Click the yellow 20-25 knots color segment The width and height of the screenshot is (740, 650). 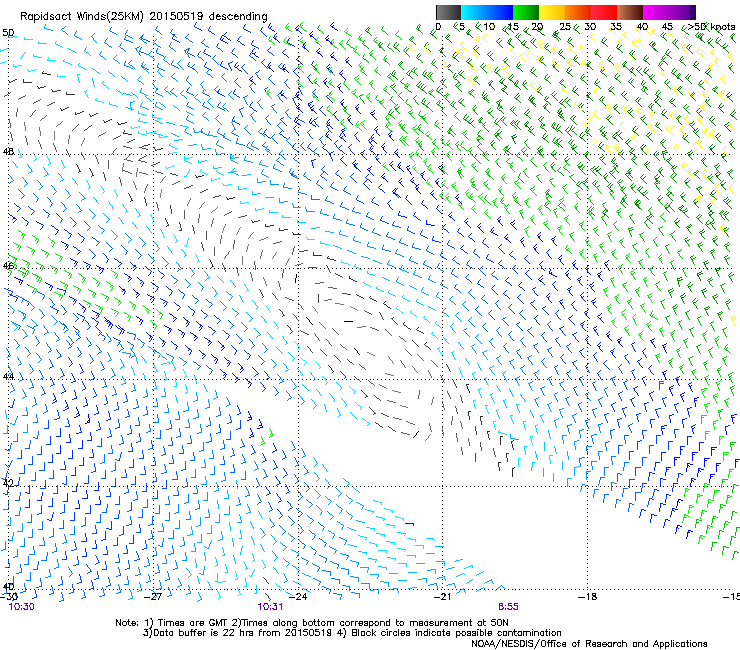click(x=552, y=12)
